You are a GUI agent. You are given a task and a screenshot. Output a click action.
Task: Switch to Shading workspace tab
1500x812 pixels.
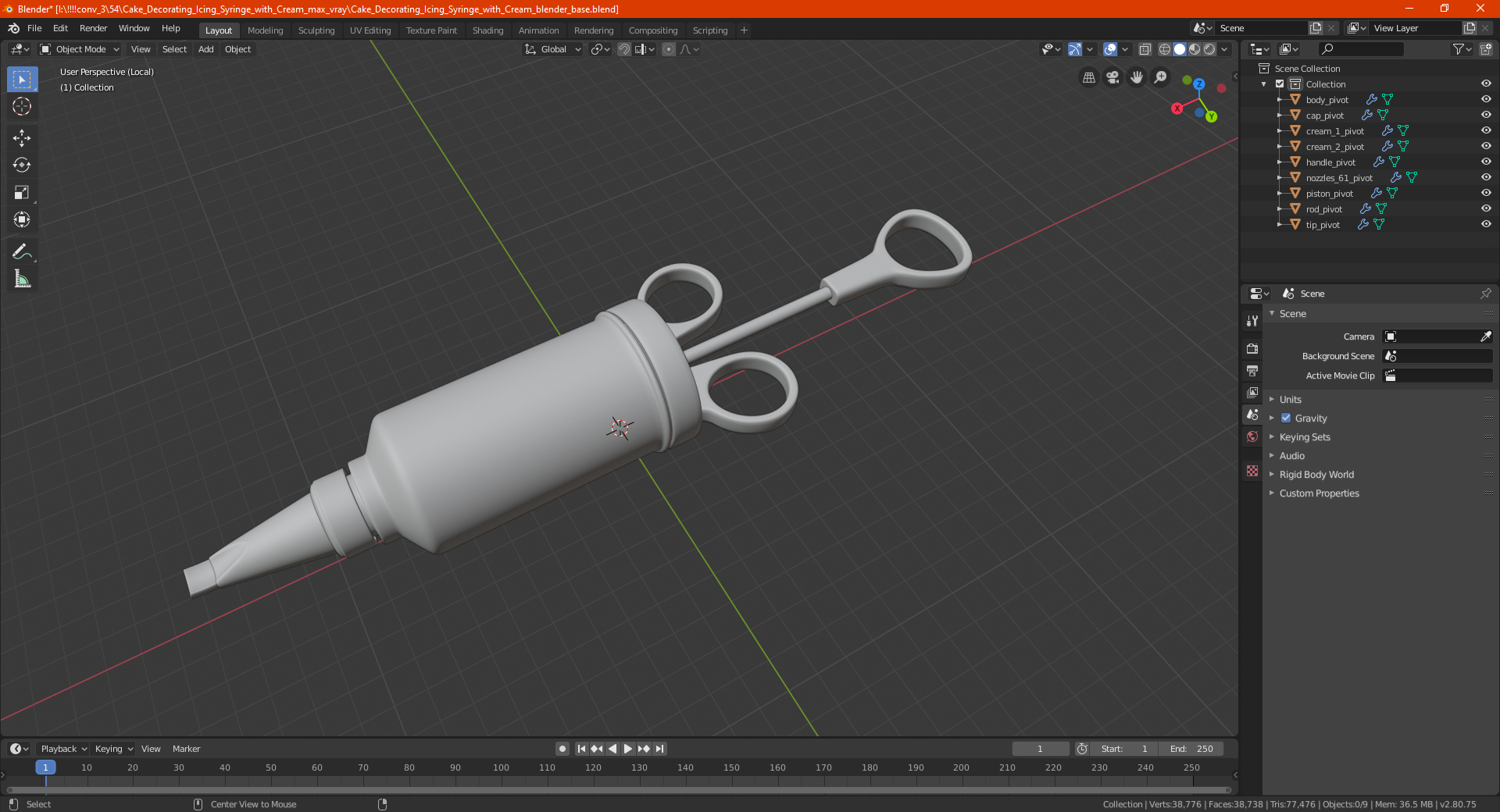(x=487, y=30)
